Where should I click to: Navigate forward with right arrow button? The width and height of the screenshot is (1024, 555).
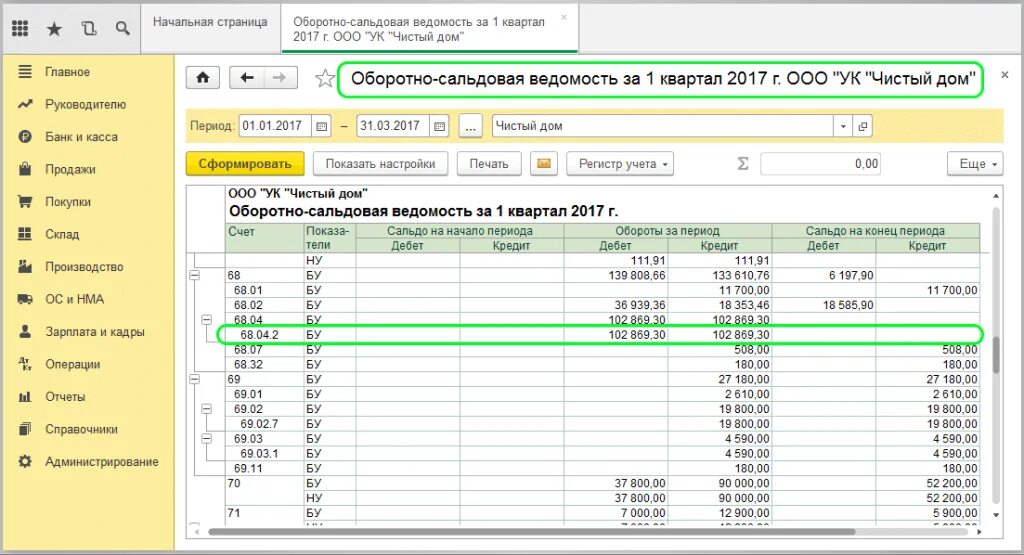click(280, 78)
